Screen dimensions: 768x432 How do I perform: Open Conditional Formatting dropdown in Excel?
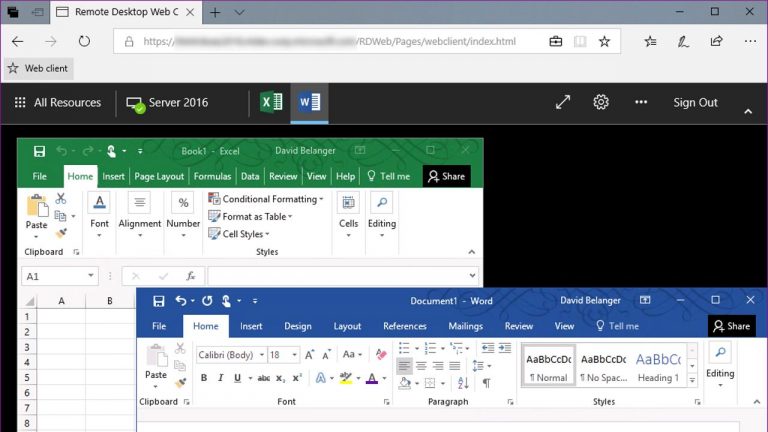(x=266, y=199)
